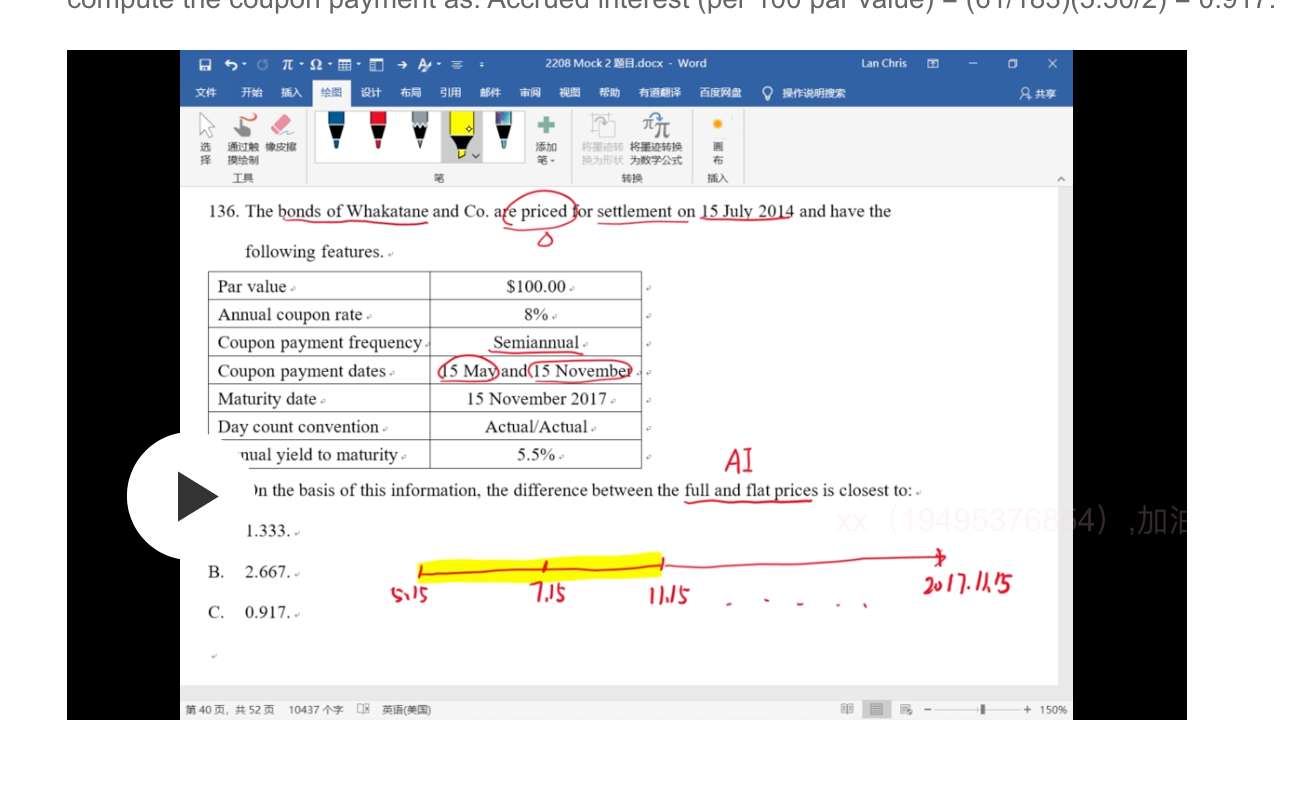Switch to the 开始 (Home) tab
This screenshot has width=1290, height=812.
251,93
